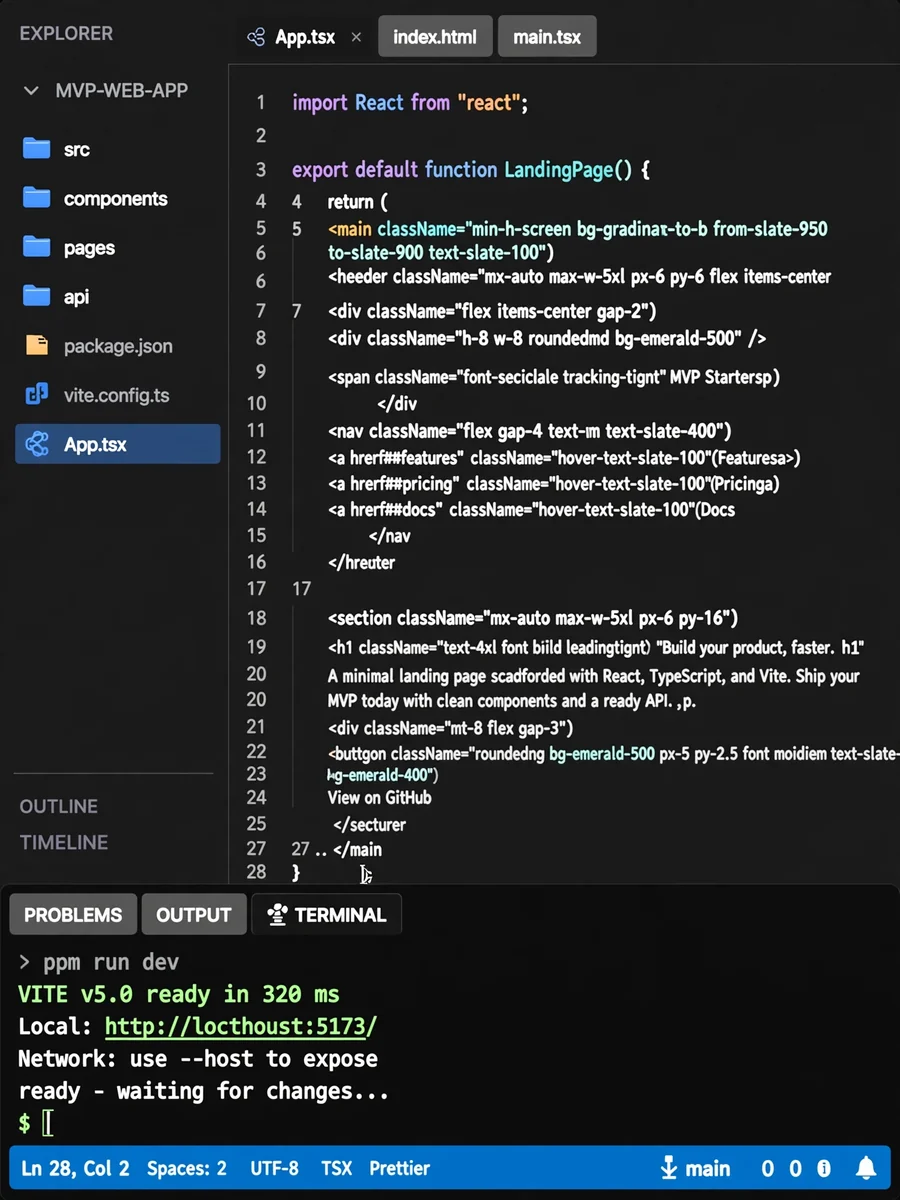The image size is (900, 1200).
Task: Switch to the index.html tab
Action: 435,38
